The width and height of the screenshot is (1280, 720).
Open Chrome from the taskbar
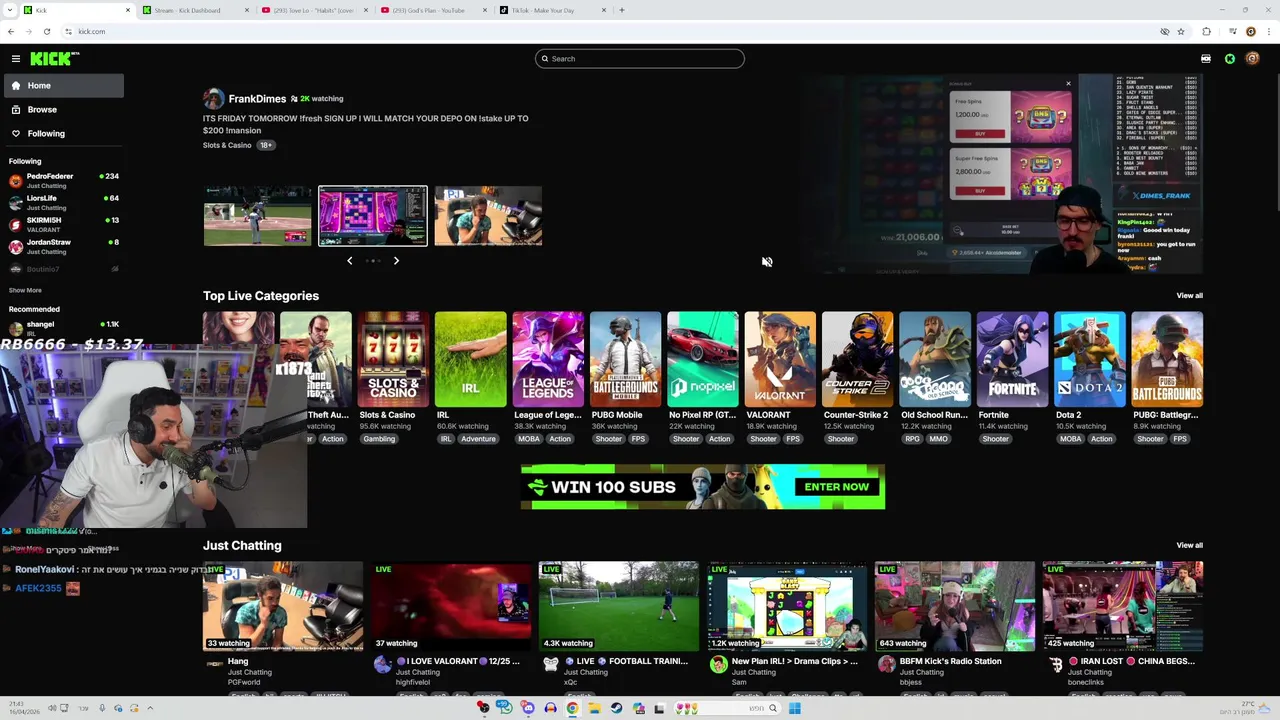572,709
